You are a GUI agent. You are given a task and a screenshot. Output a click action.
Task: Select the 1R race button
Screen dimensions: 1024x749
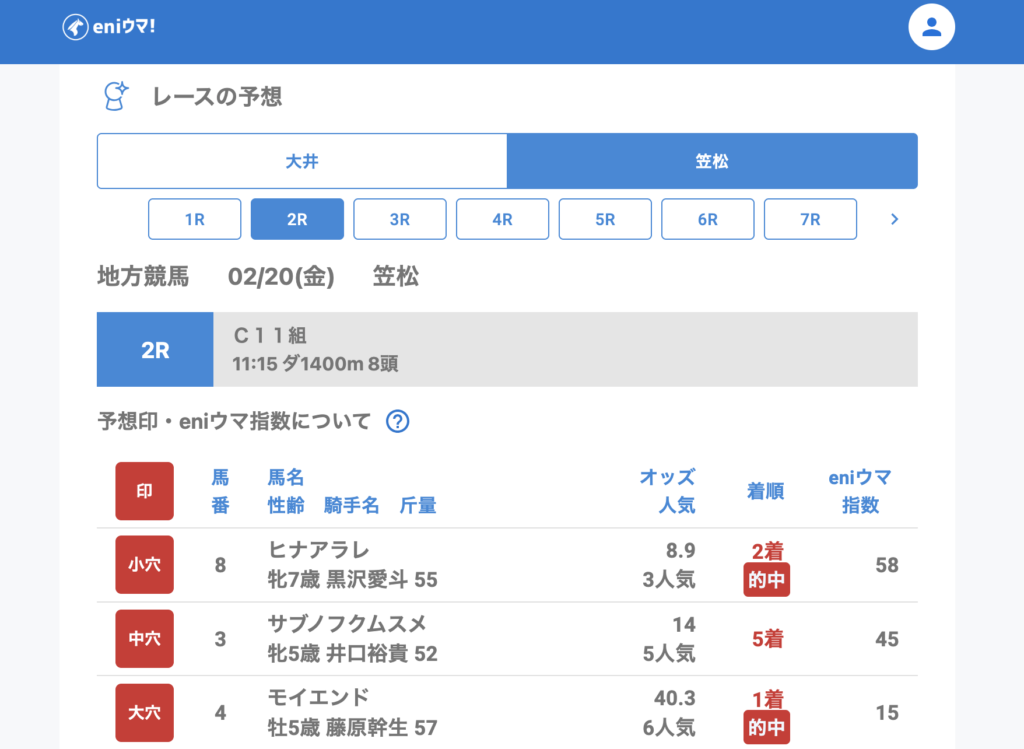point(195,219)
